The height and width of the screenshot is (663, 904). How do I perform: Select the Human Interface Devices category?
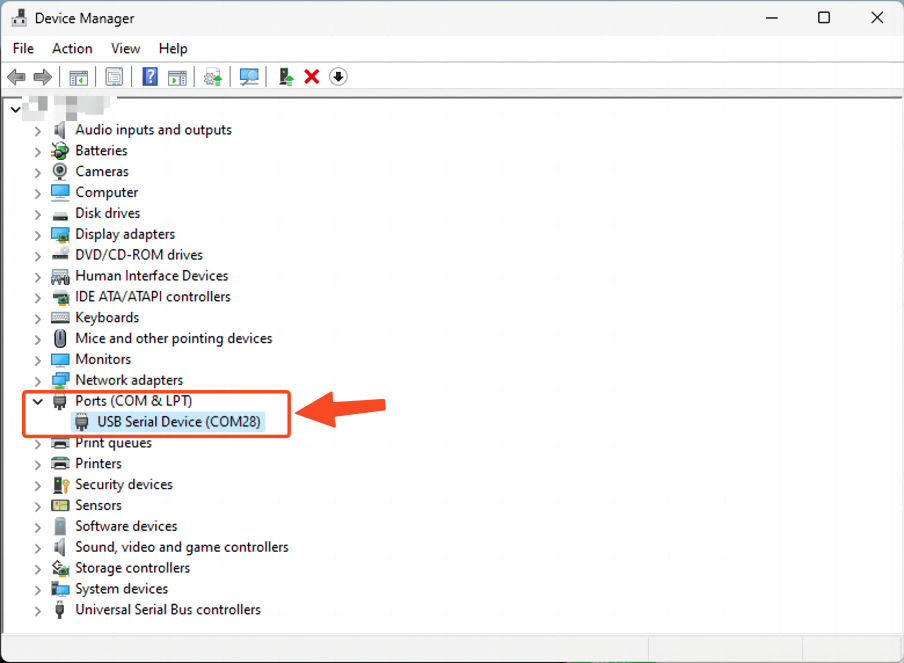151,276
